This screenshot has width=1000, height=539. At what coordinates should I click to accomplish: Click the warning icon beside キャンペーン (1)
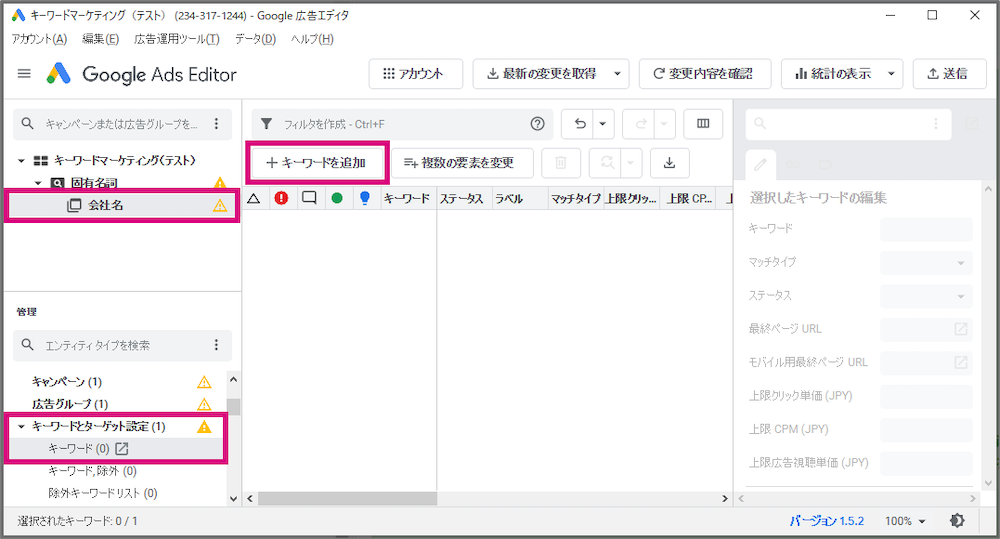[x=204, y=382]
